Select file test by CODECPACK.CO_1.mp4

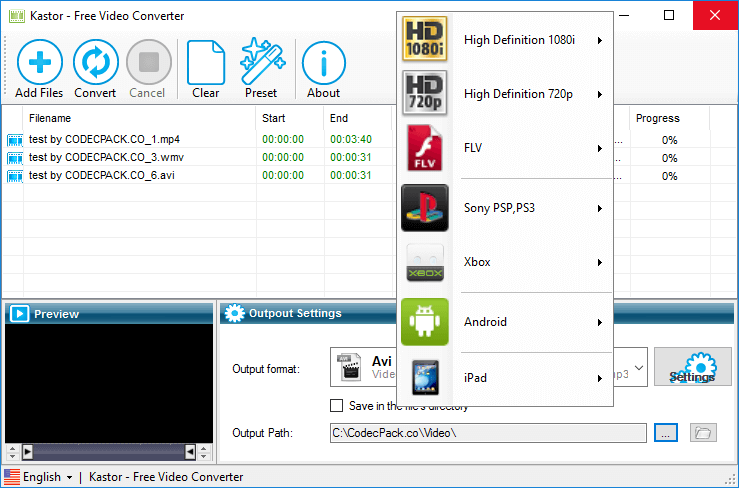[x=104, y=140]
